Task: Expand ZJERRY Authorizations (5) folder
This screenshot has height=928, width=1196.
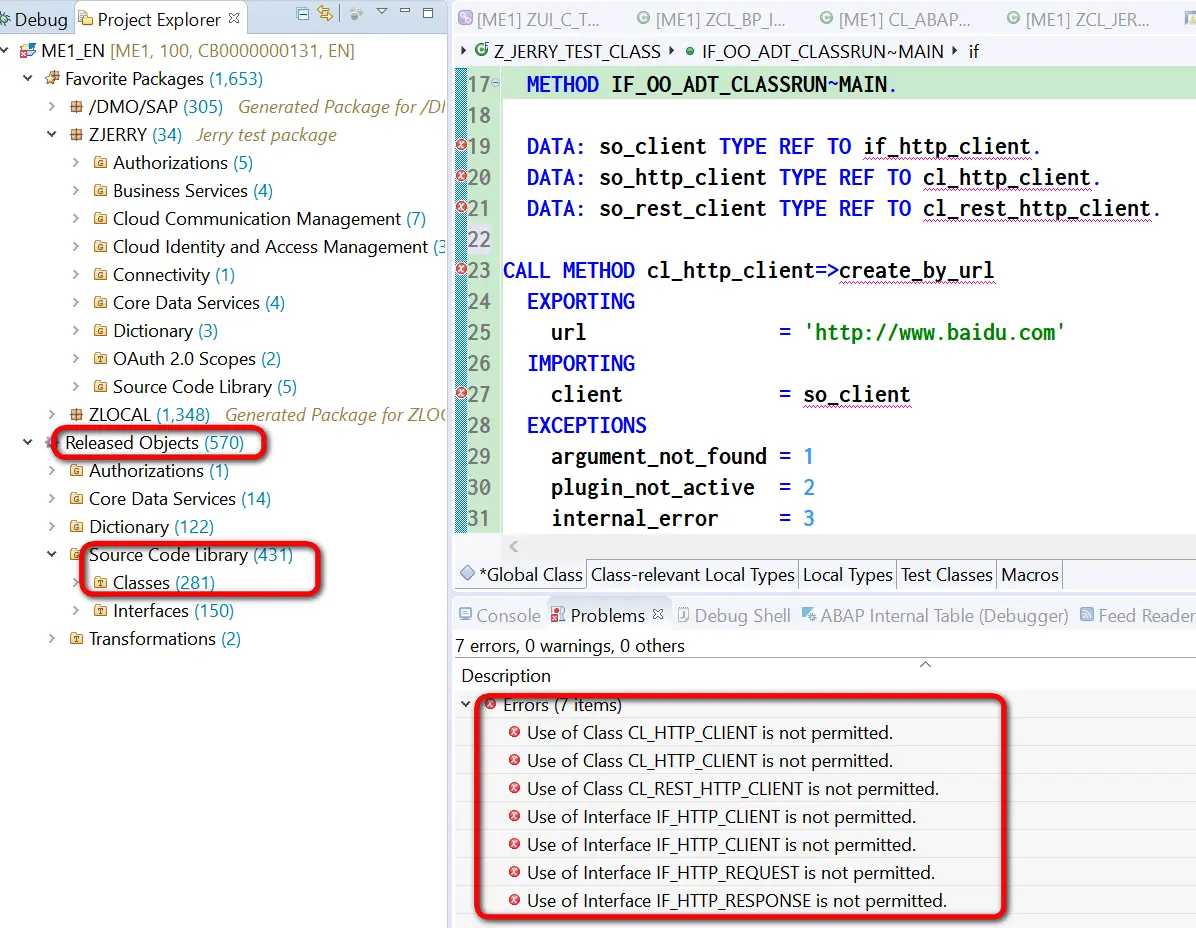Action: pos(76,162)
